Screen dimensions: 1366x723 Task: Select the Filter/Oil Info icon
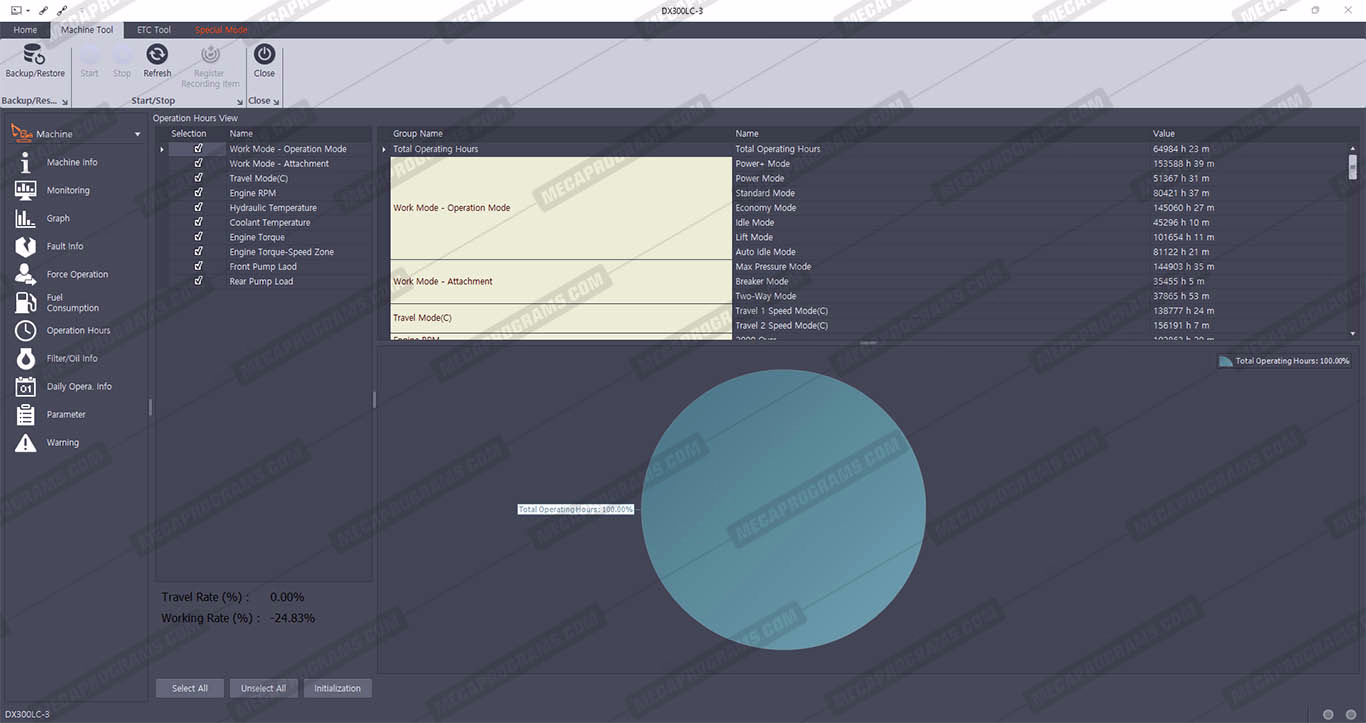26,358
